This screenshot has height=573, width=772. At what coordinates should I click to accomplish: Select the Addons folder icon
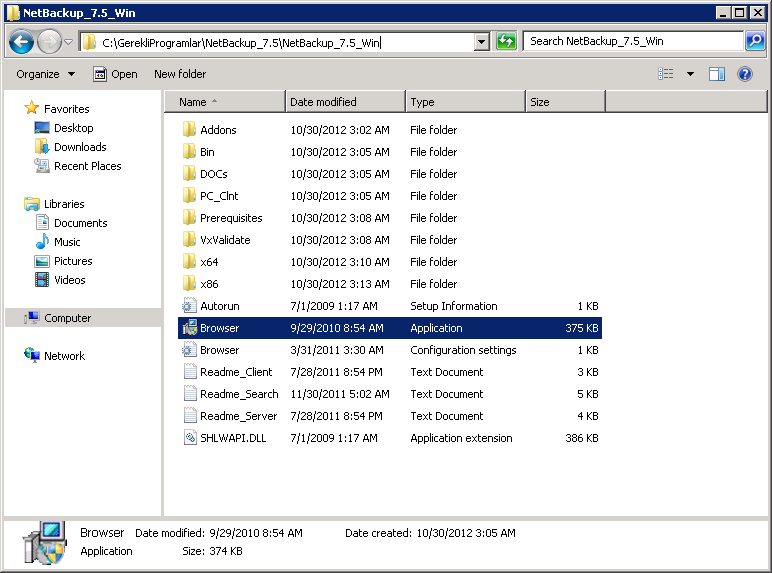pos(189,129)
